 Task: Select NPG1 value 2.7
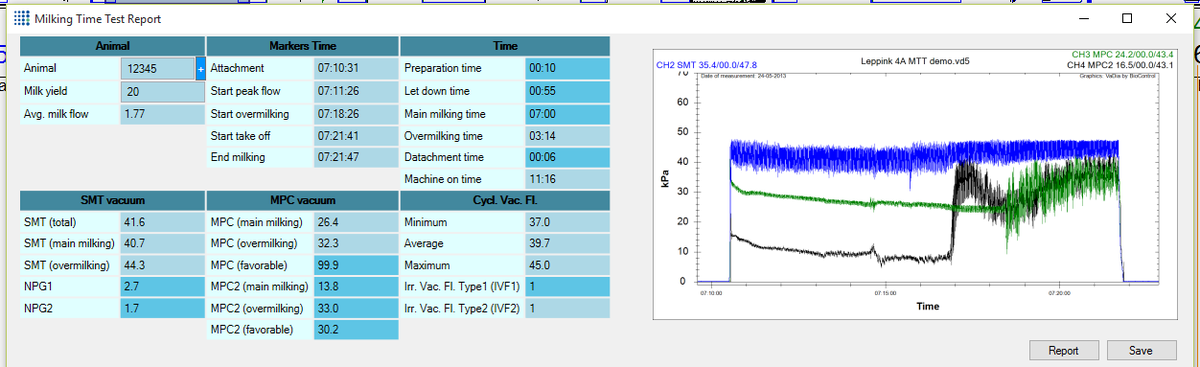pyautogui.click(x=162, y=288)
